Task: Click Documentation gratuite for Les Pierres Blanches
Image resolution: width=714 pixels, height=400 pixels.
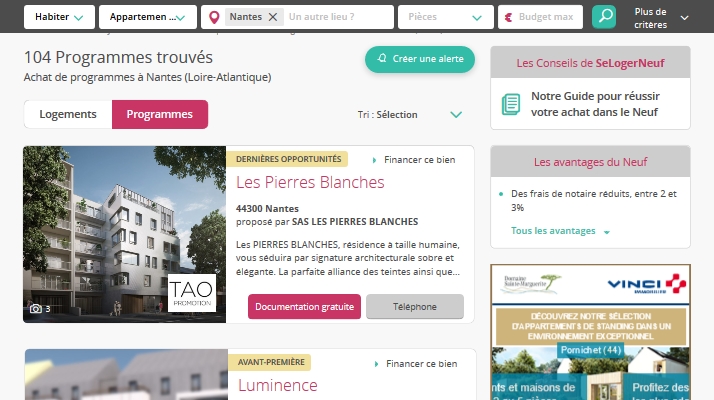Action: [304, 307]
